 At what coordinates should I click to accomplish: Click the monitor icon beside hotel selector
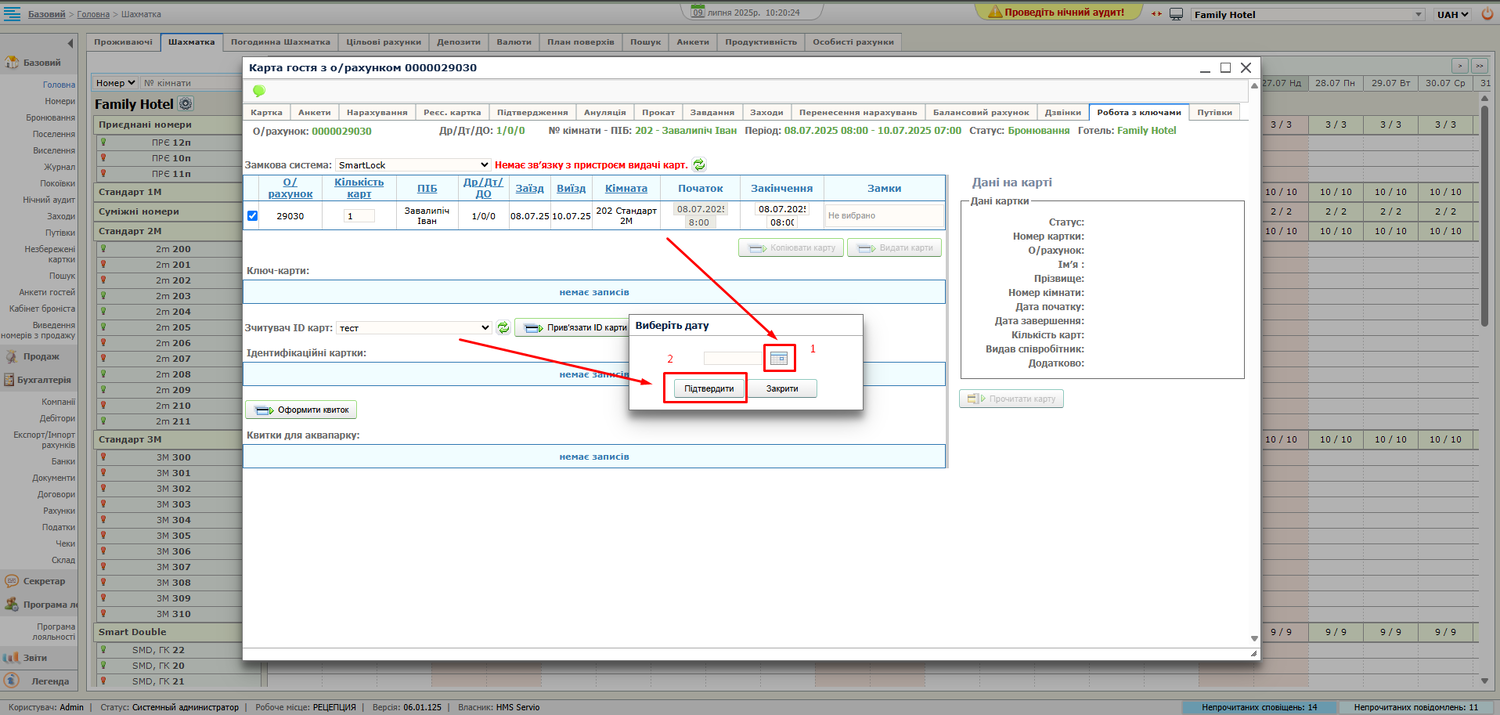coord(1176,15)
